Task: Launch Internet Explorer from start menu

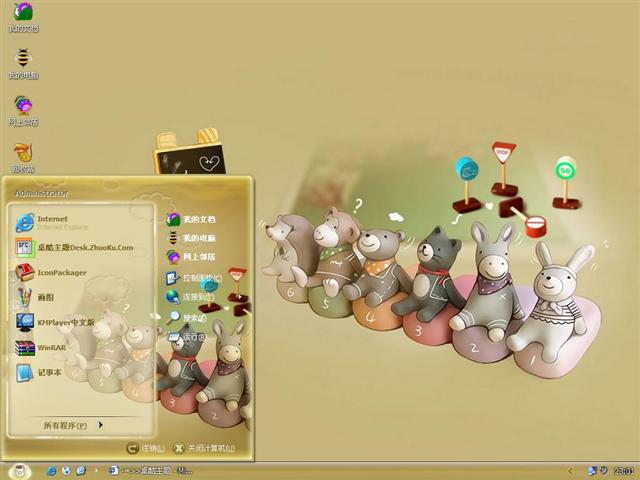Action: pyautogui.click(x=52, y=222)
